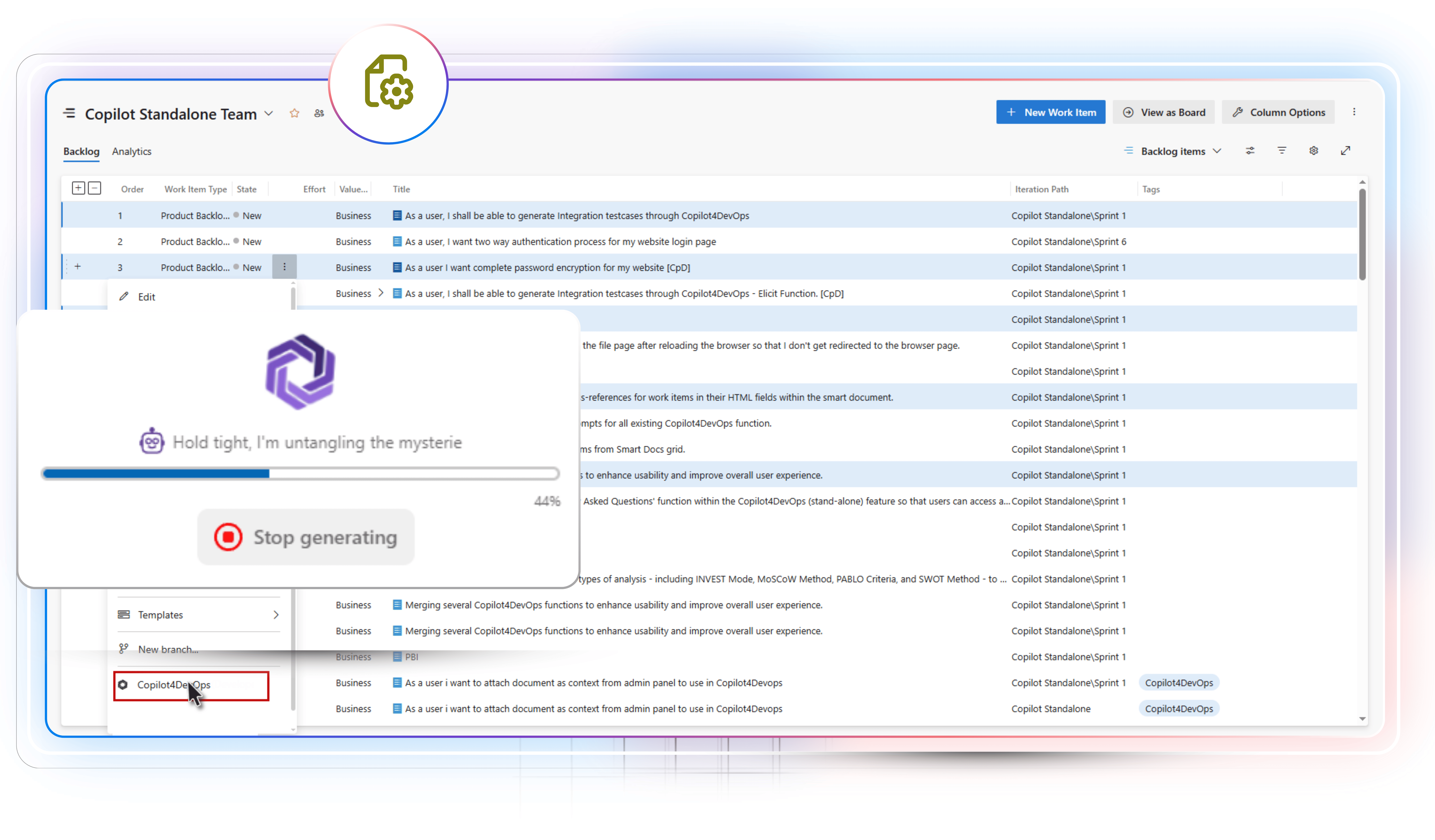Open the team members icon
Image resolution: width=1435 pixels, height=840 pixels.
(319, 113)
